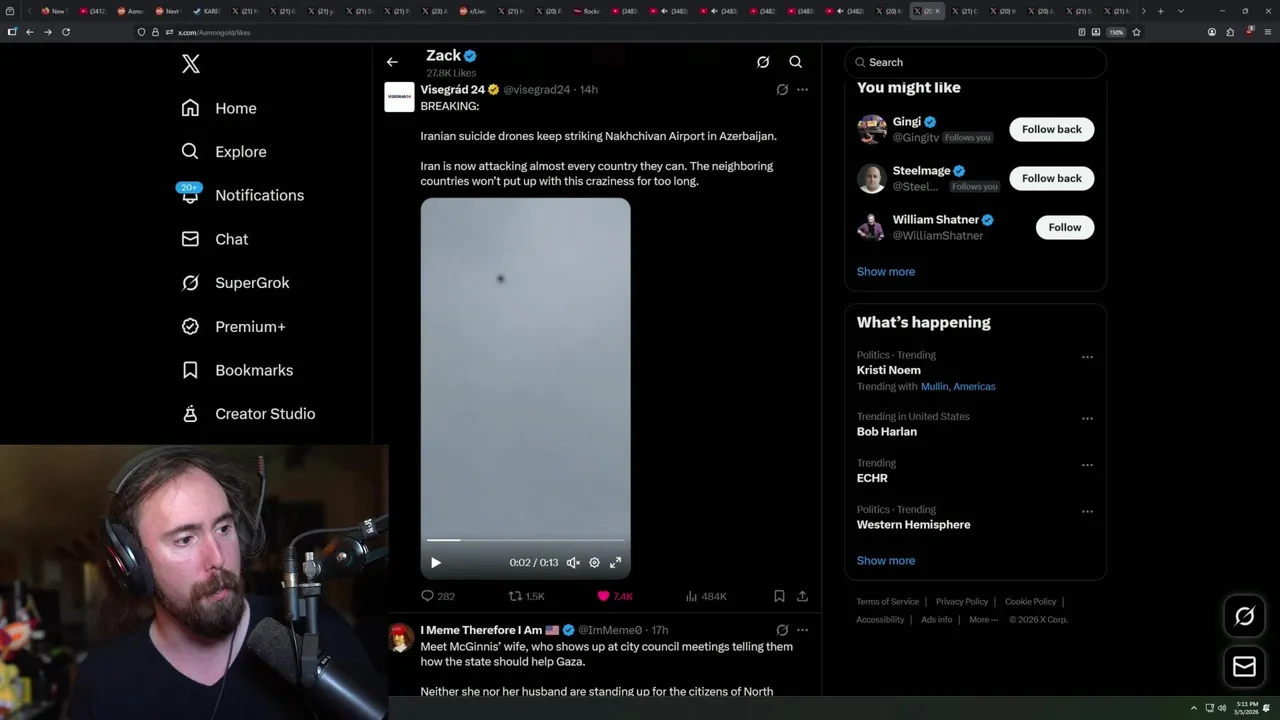1280x720 pixels.
Task: Reply to the post with 282 comments
Action: pyautogui.click(x=438, y=596)
